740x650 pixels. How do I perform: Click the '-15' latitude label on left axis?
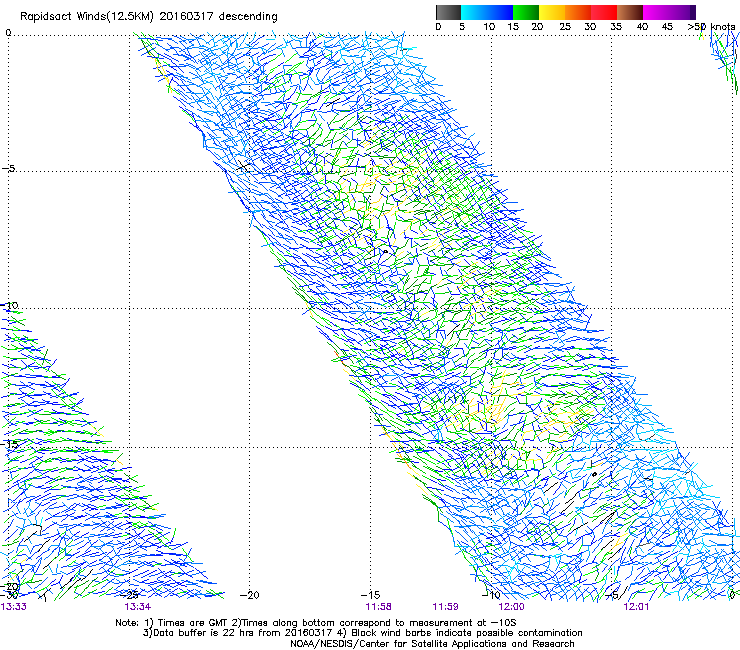click(x=9, y=444)
